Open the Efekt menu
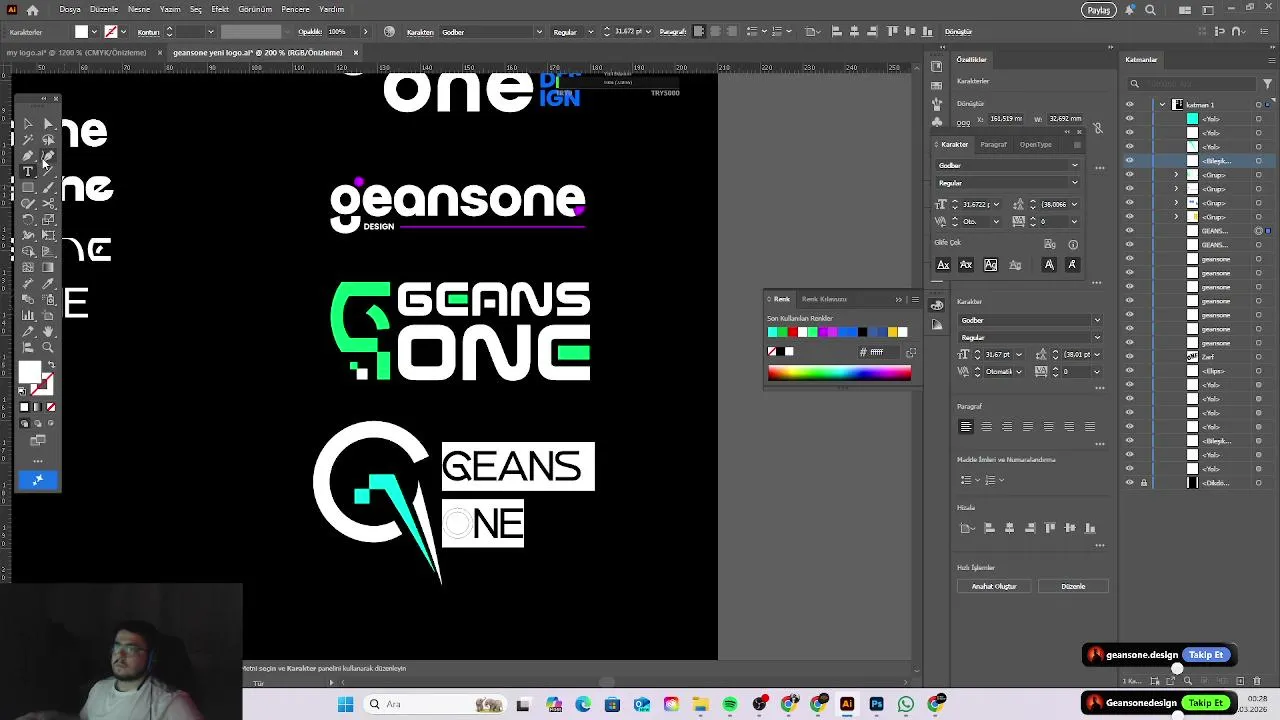The width and height of the screenshot is (1280, 720). click(220, 9)
